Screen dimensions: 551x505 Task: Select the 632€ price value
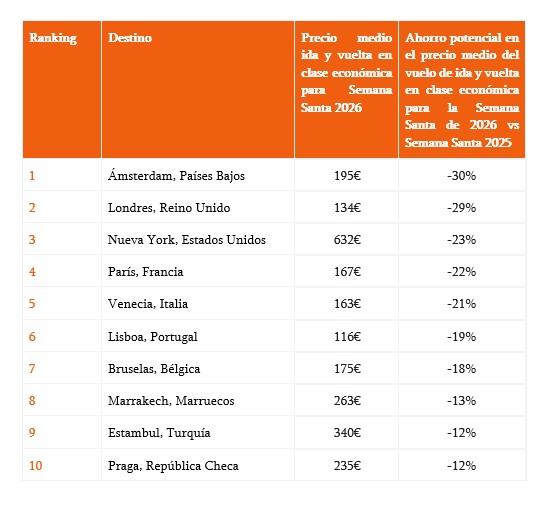coord(347,240)
